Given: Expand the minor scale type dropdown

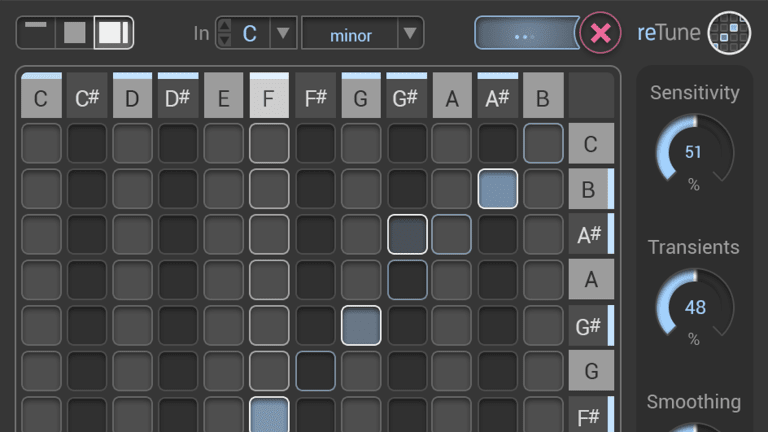Looking at the screenshot, I should [x=409, y=33].
